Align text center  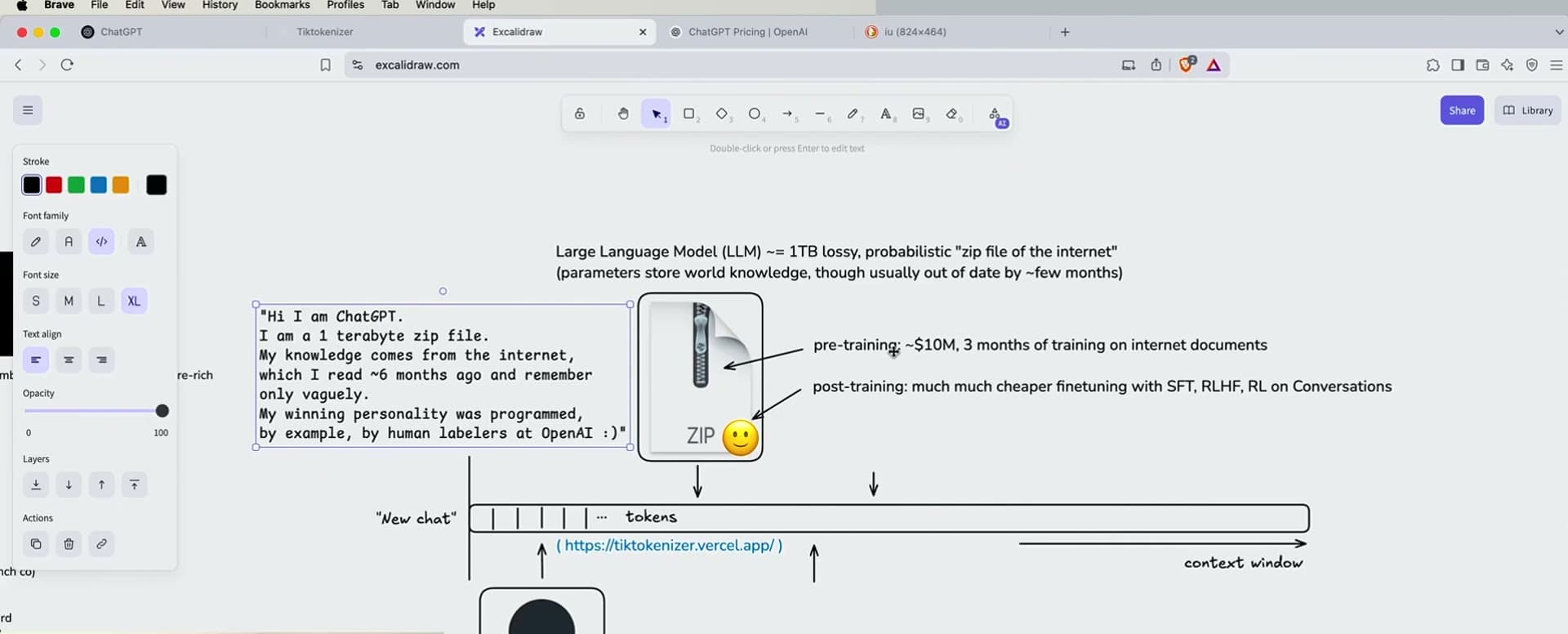coord(69,359)
